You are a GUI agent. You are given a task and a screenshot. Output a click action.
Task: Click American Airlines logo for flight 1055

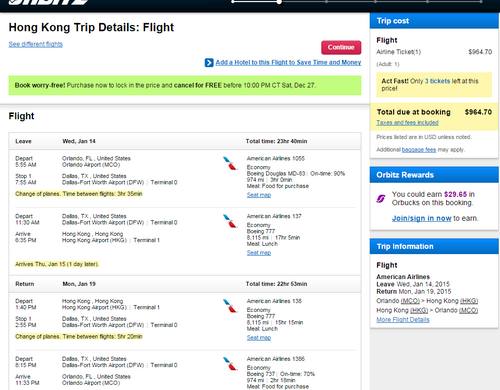[x=230, y=163]
